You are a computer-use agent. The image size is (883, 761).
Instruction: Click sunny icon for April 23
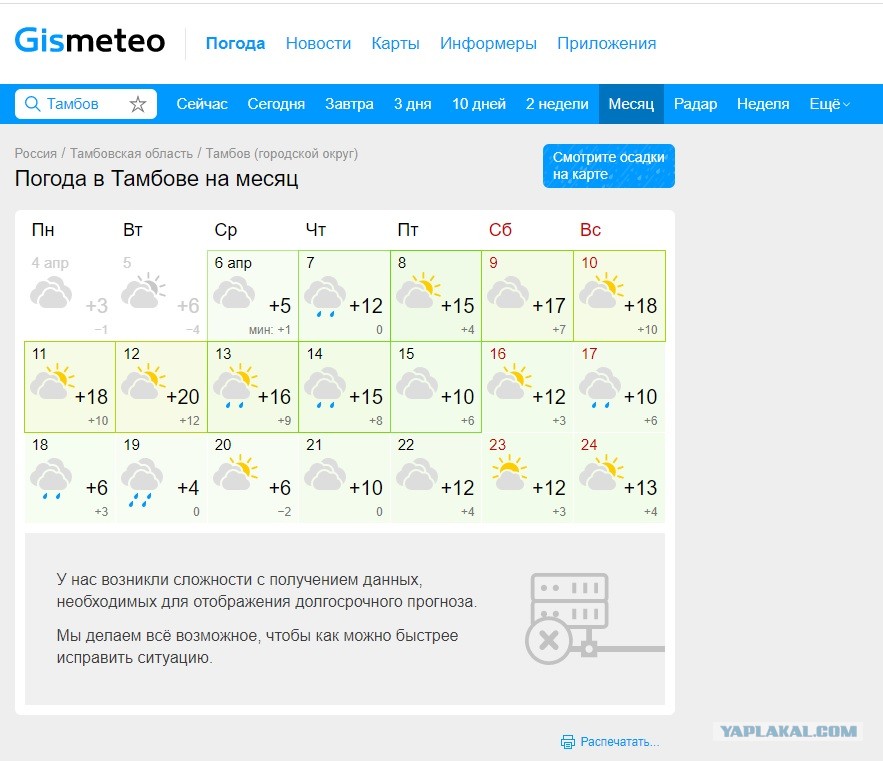tap(510, 472)
